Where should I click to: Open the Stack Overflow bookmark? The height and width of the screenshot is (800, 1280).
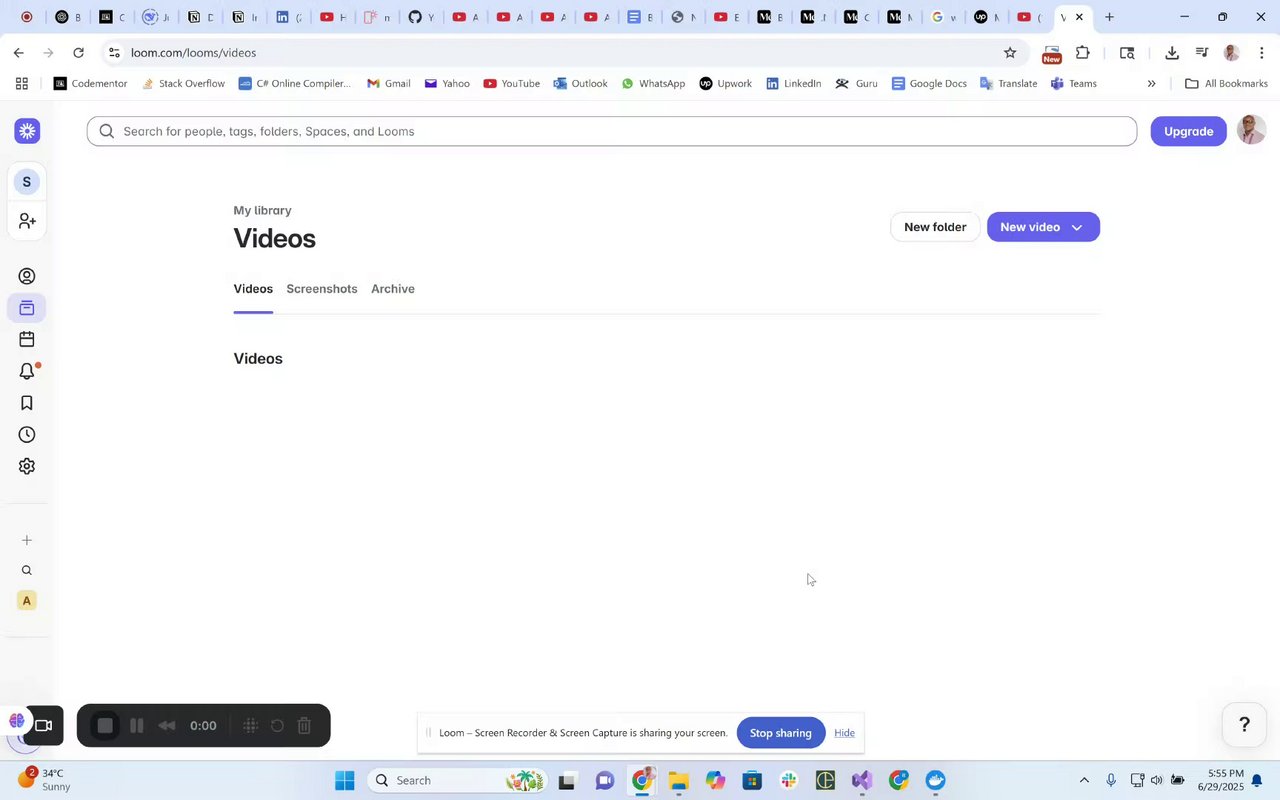pos(183,84)
